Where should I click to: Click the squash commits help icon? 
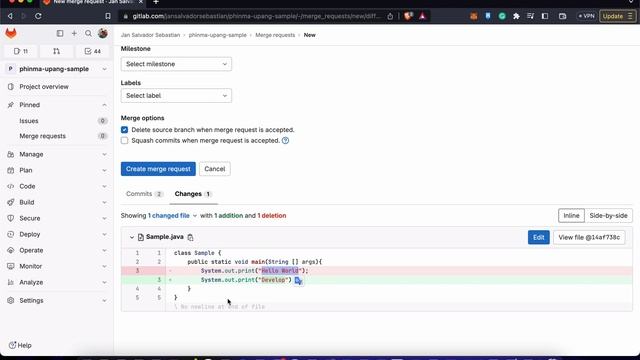[285, 140]
